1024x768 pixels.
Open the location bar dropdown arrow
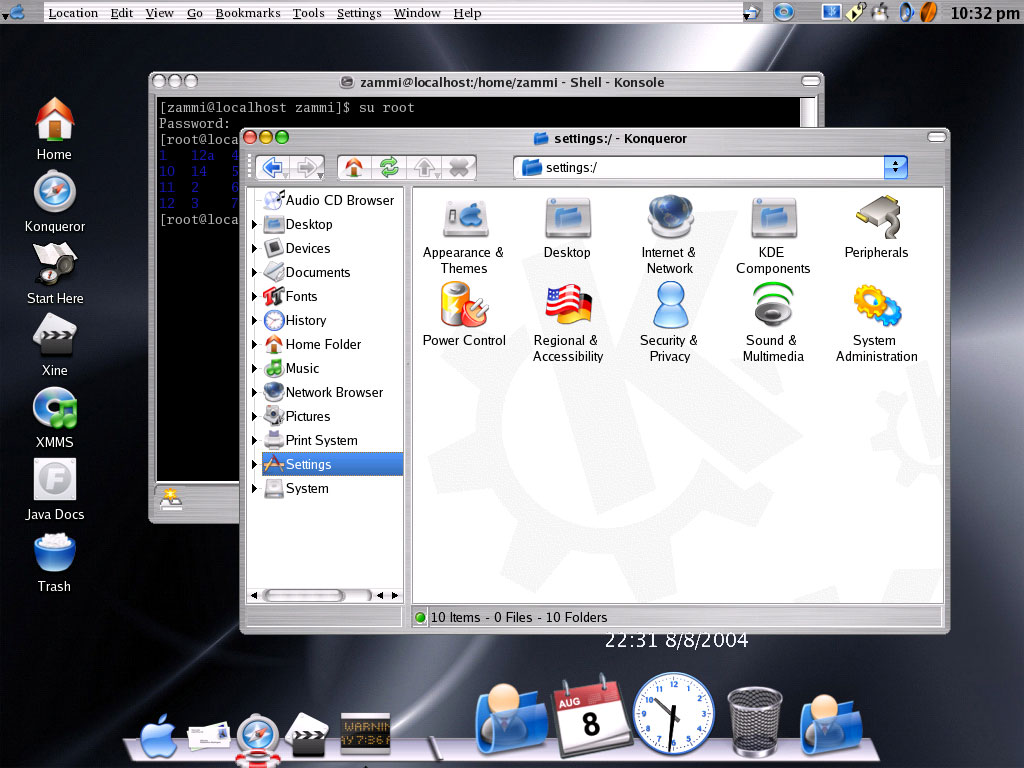pyautogui.click(x=895, y=168)
